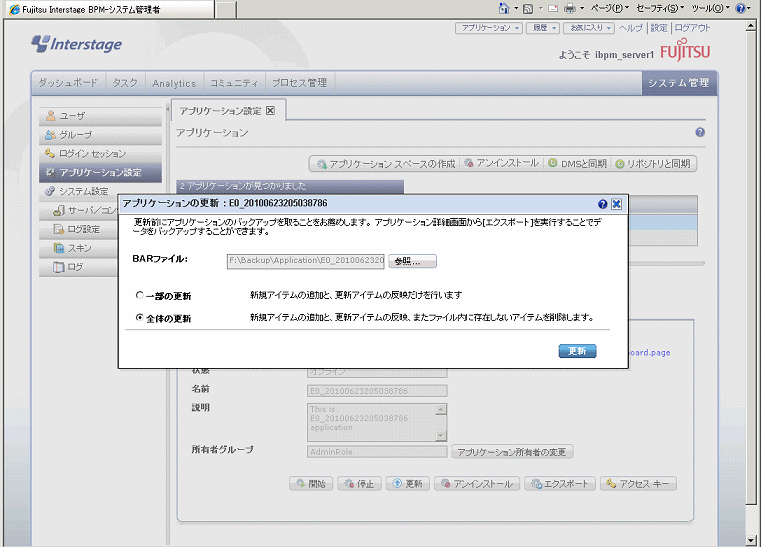Click the bottom 更新 button with arrow icon
The image size is (761, 547).
(408, 483)
